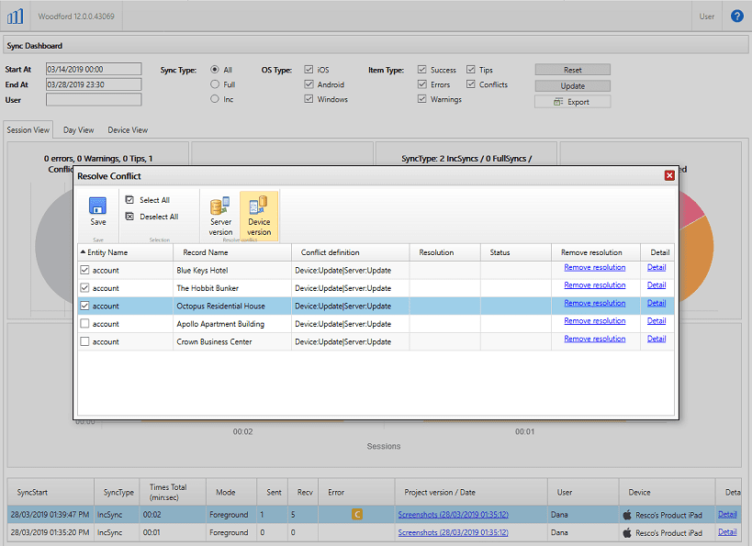Close the Resolve Conflict dialog
This screenshot has height=546, width=752.
point(670,176)
